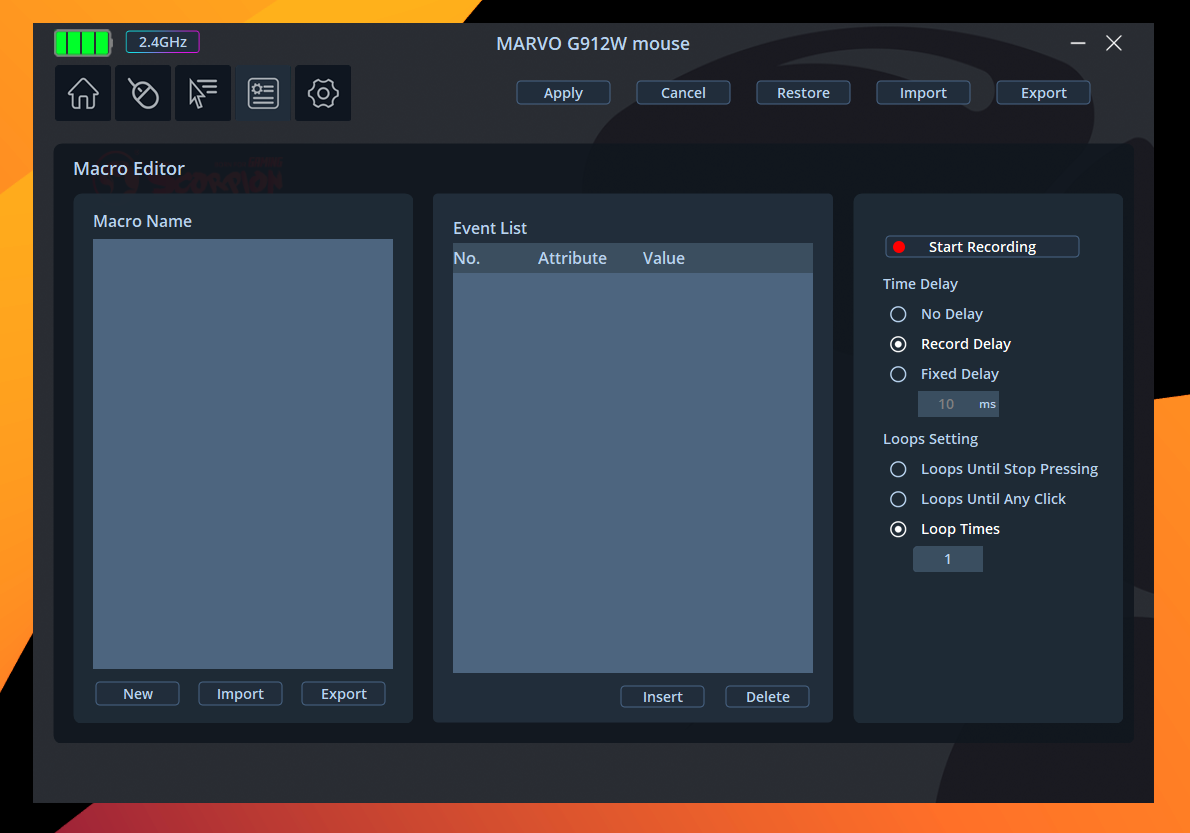Choose Loops Until Any Click
This screenshot has height=833, width=1190.
[898, 499]
